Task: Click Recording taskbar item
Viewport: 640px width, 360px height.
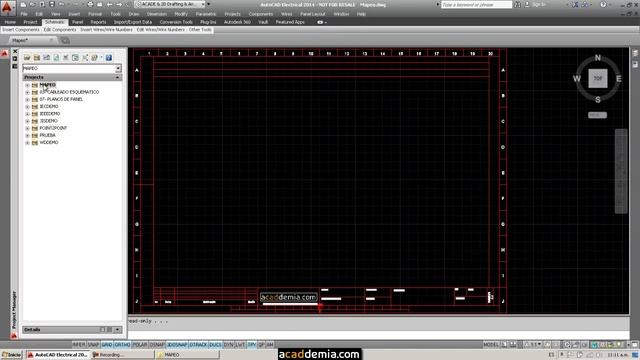Action: [x=122, y=355]
